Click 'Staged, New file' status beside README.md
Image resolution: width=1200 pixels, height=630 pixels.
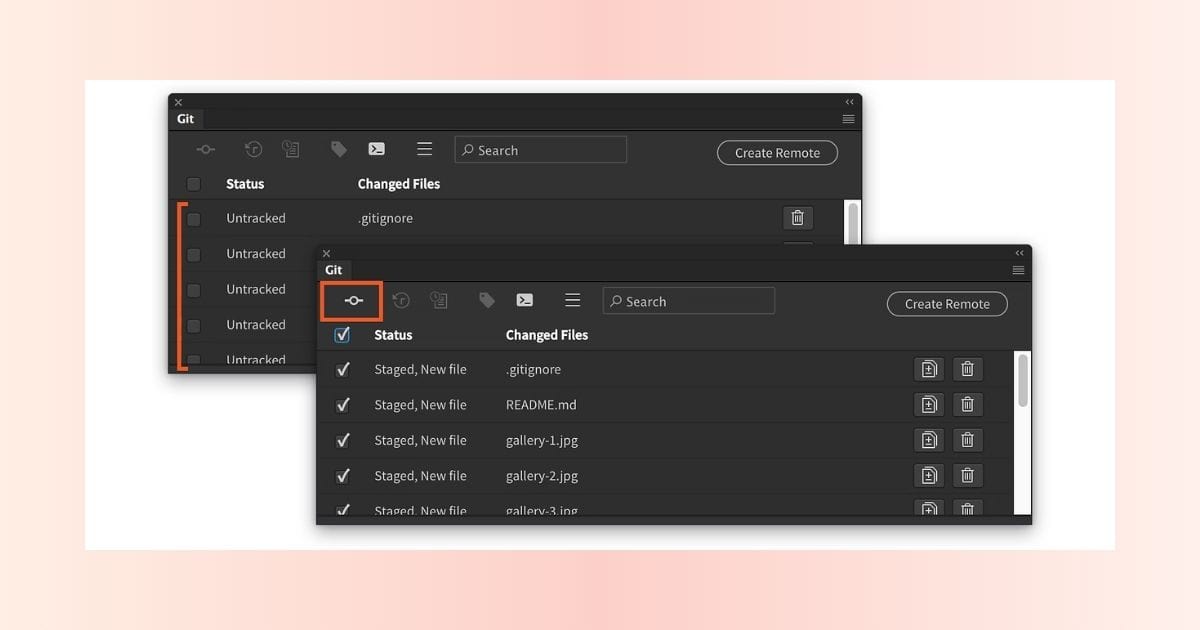420,405
